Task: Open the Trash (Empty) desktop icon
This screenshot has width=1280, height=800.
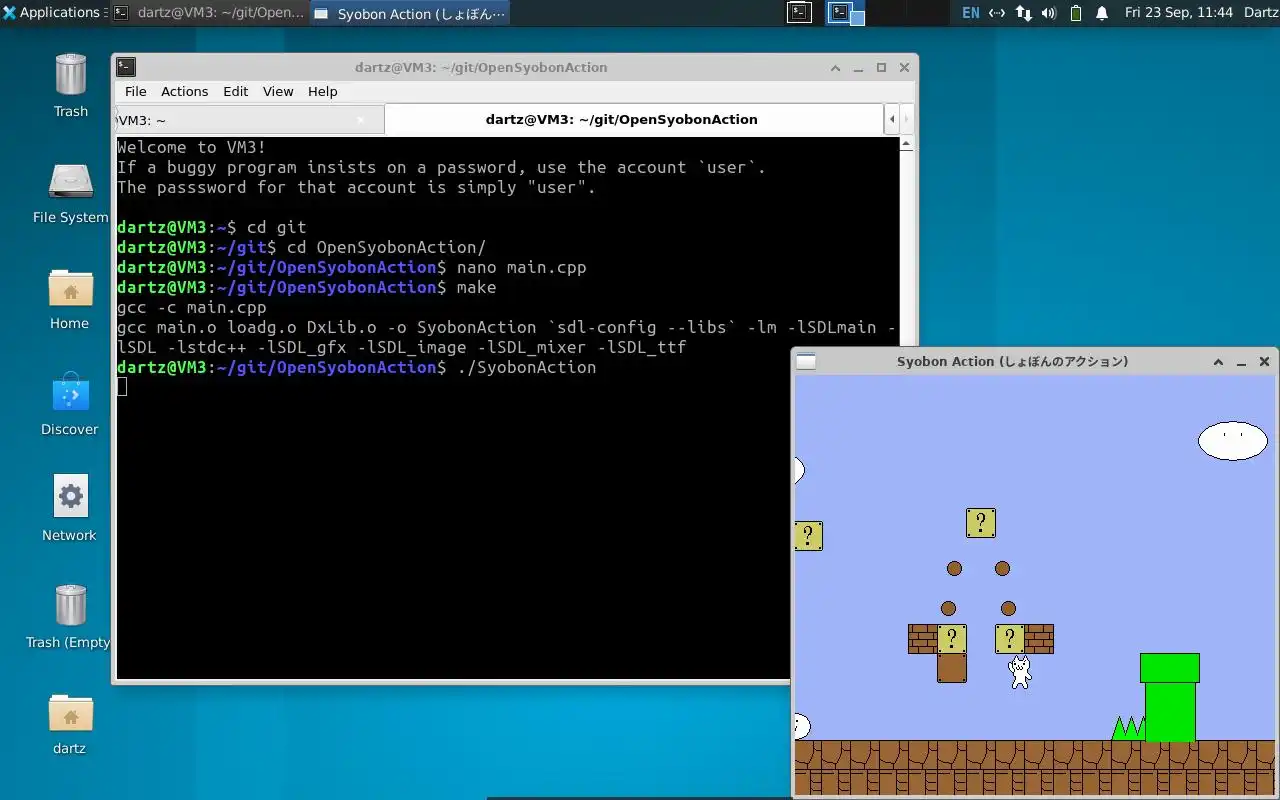Action: pos(70,617)
